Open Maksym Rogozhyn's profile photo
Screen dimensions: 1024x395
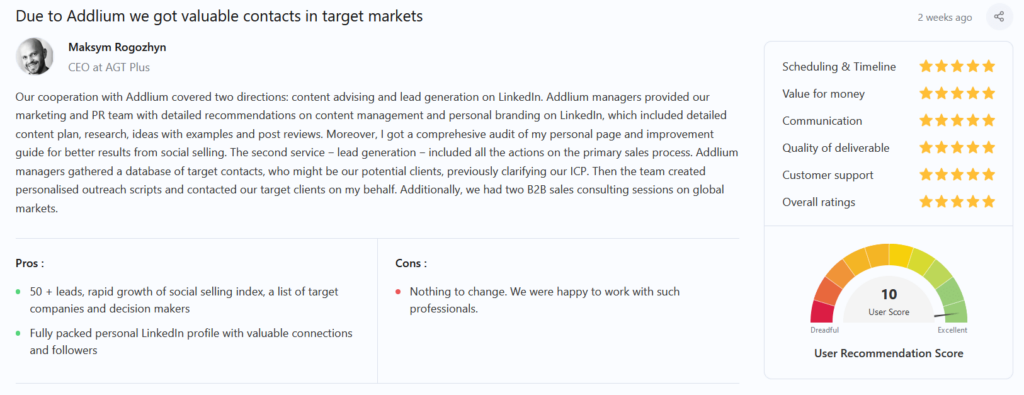[x=35, y=56]
